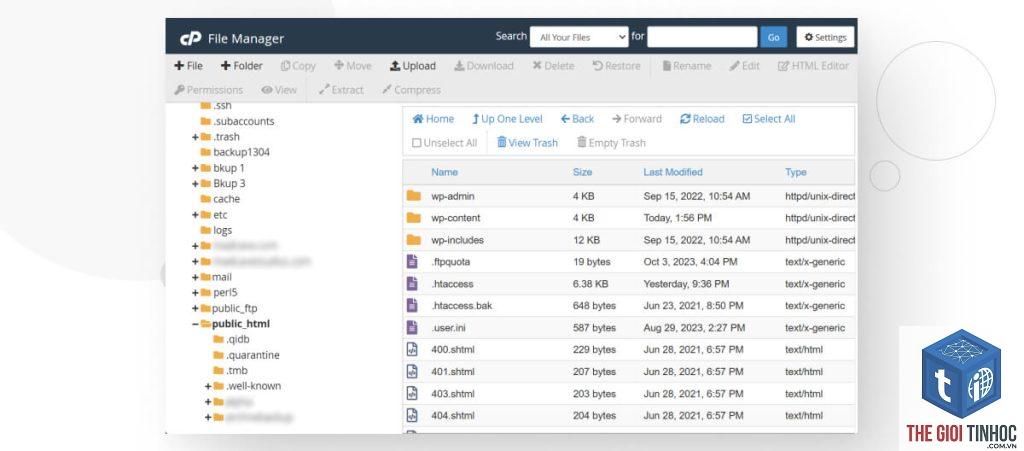The width and height of the screenshot is (1024, 451).
Task: Reload the file listing
Action: [702, 119]
